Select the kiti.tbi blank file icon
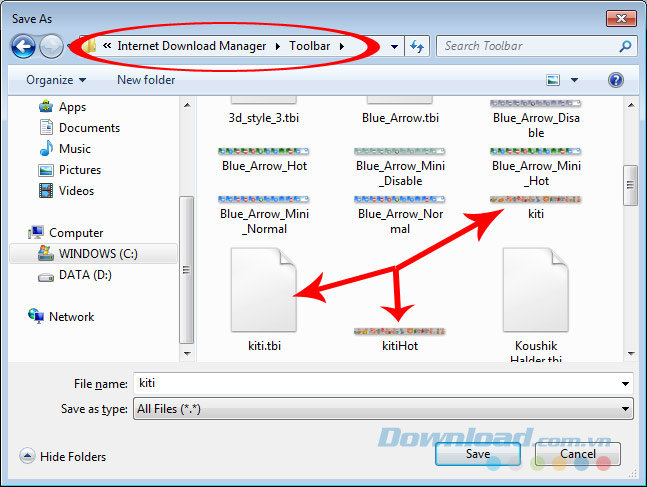 264,290
